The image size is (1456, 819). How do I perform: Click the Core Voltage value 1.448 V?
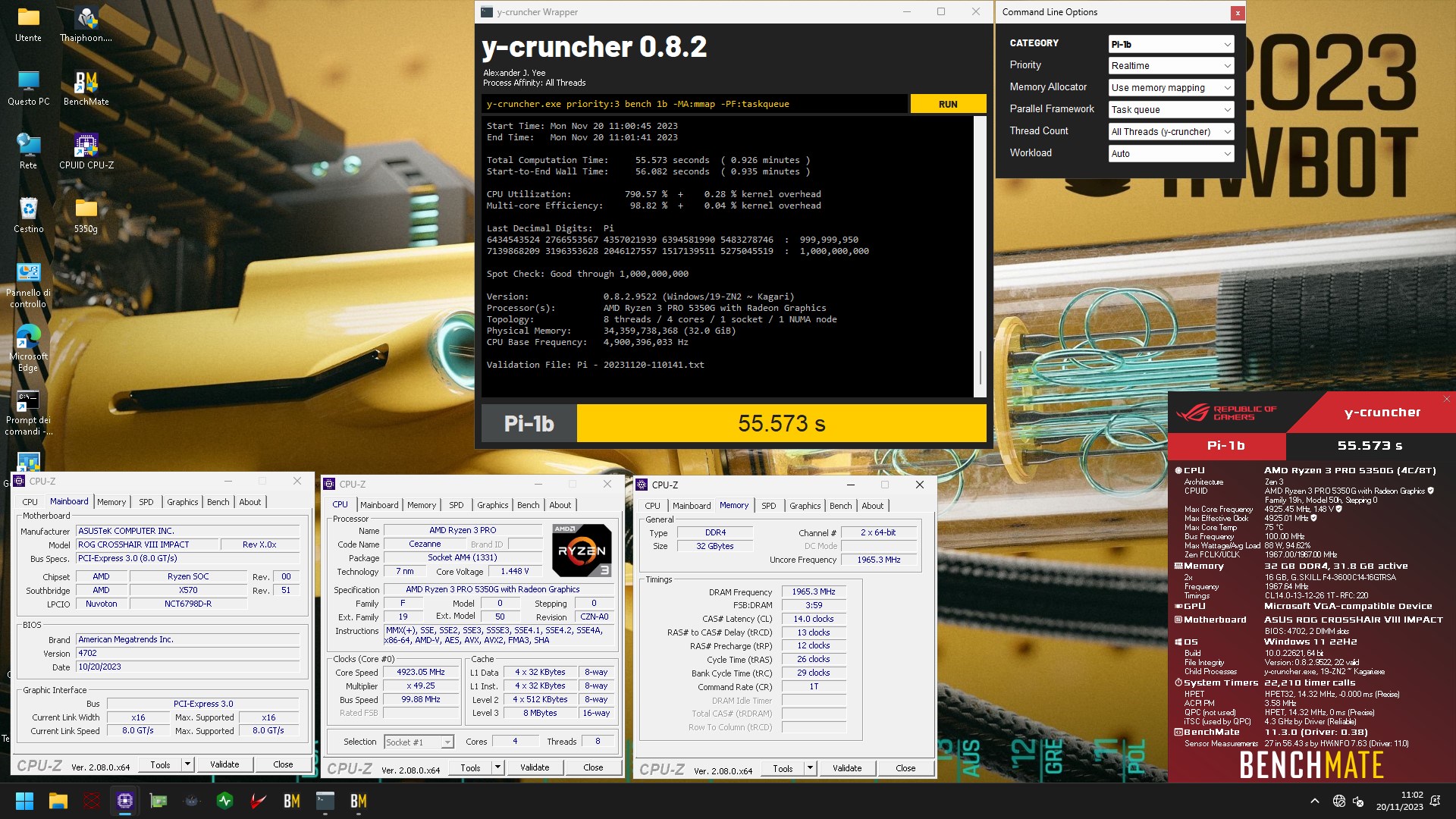tap(515, 571)
